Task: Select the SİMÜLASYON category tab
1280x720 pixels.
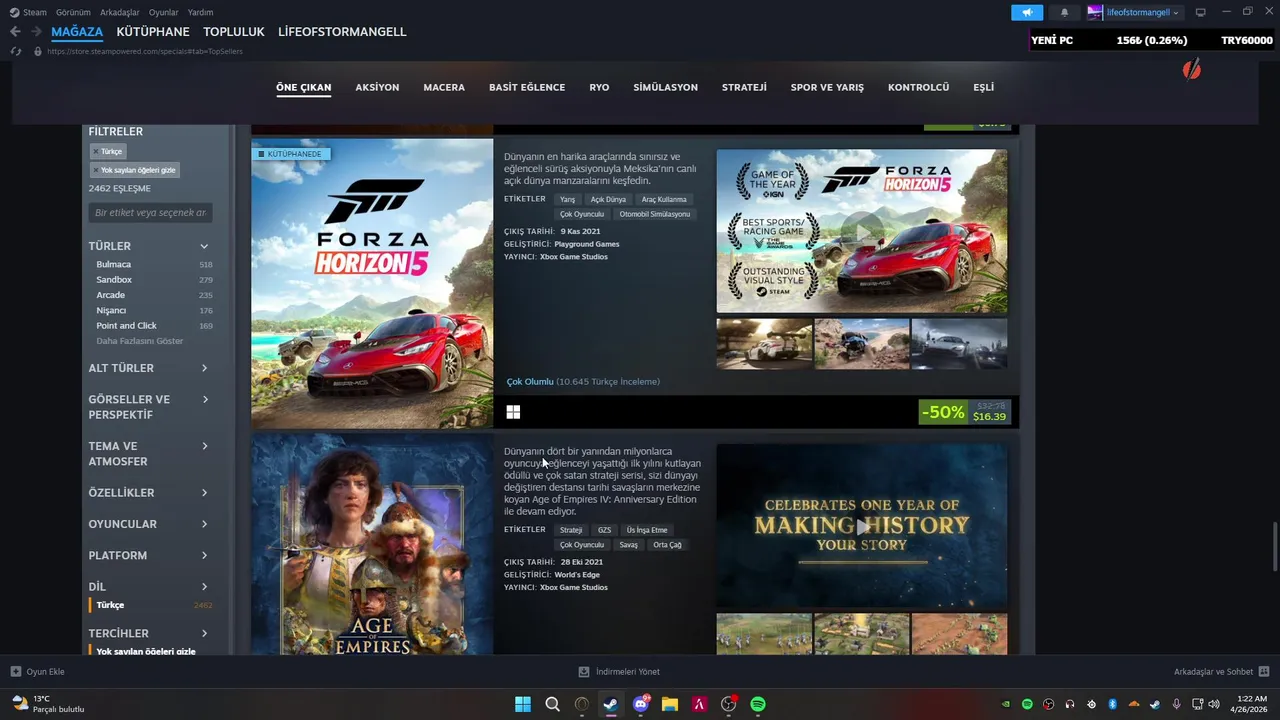Action: 665,87
